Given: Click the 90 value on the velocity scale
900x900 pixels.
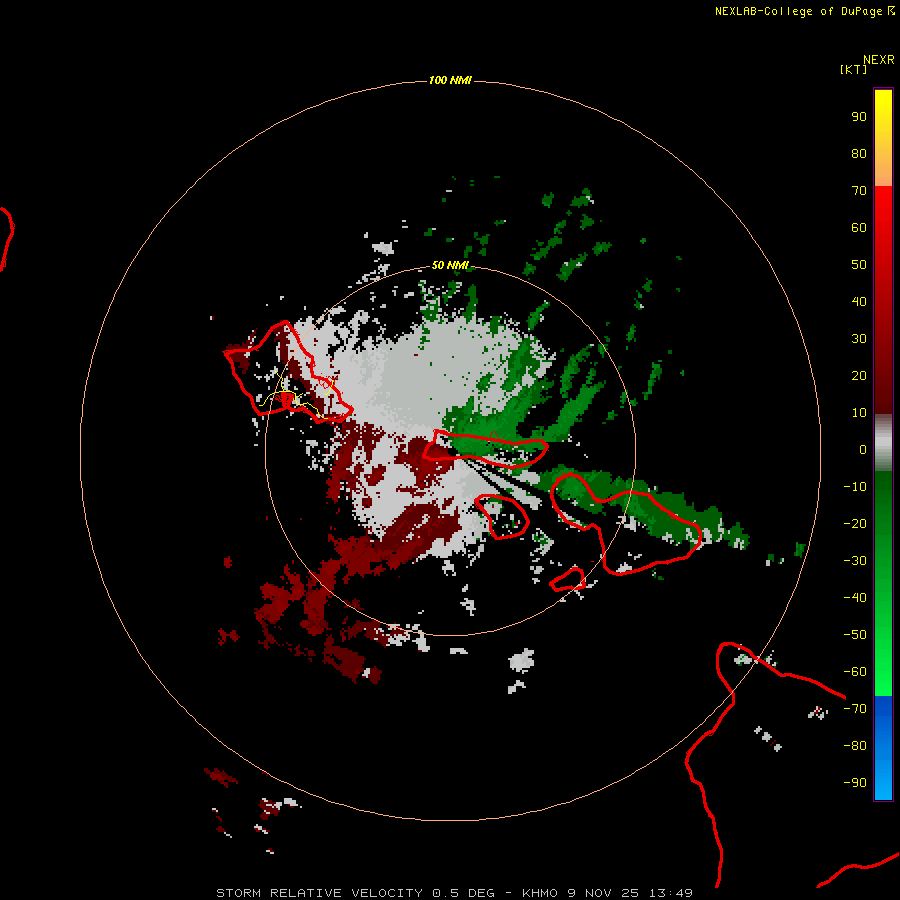Looking at the screenshot, I should (x=859, y=117).
